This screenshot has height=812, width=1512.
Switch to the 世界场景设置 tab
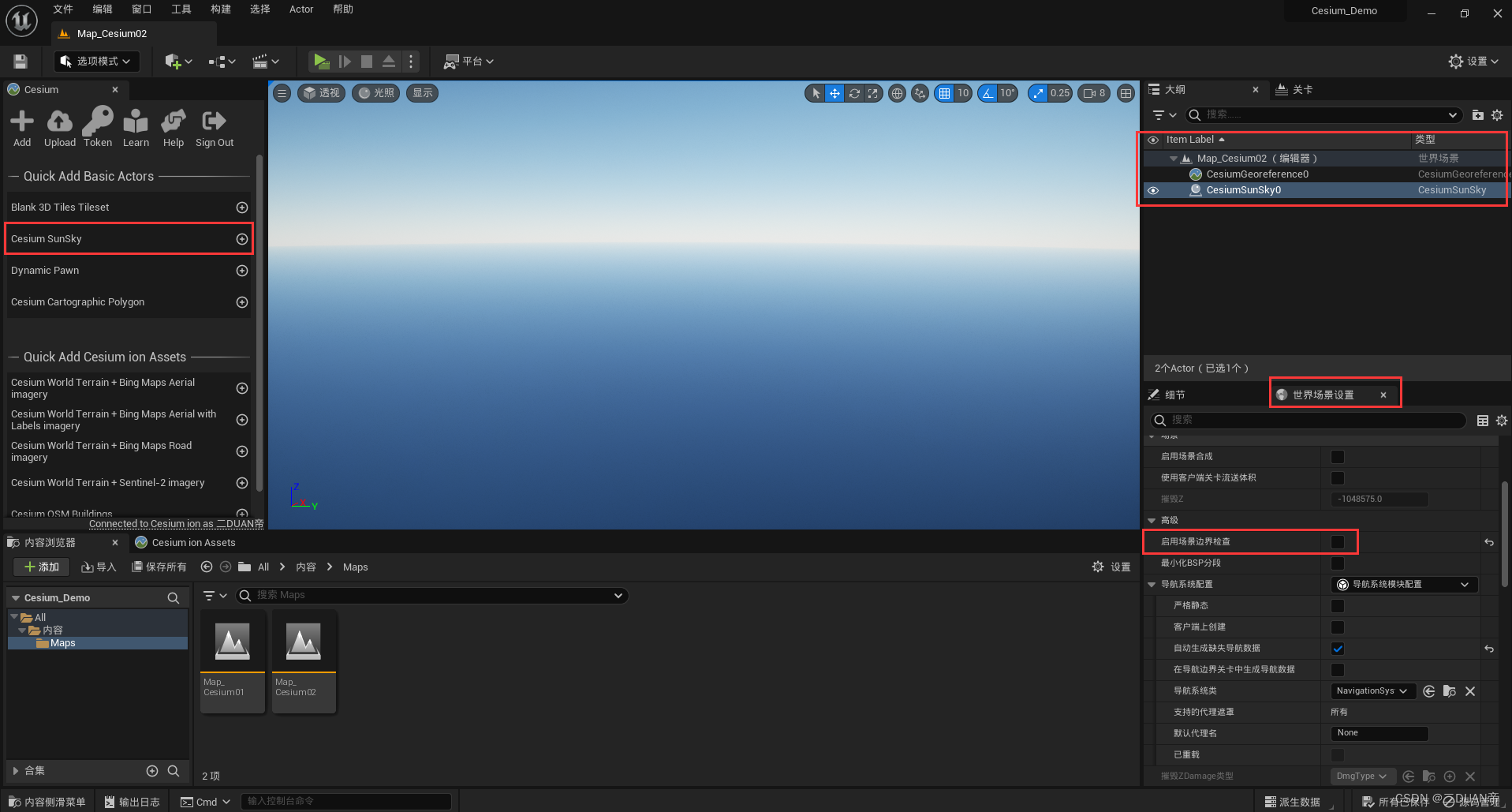(x=1323, y=395)
